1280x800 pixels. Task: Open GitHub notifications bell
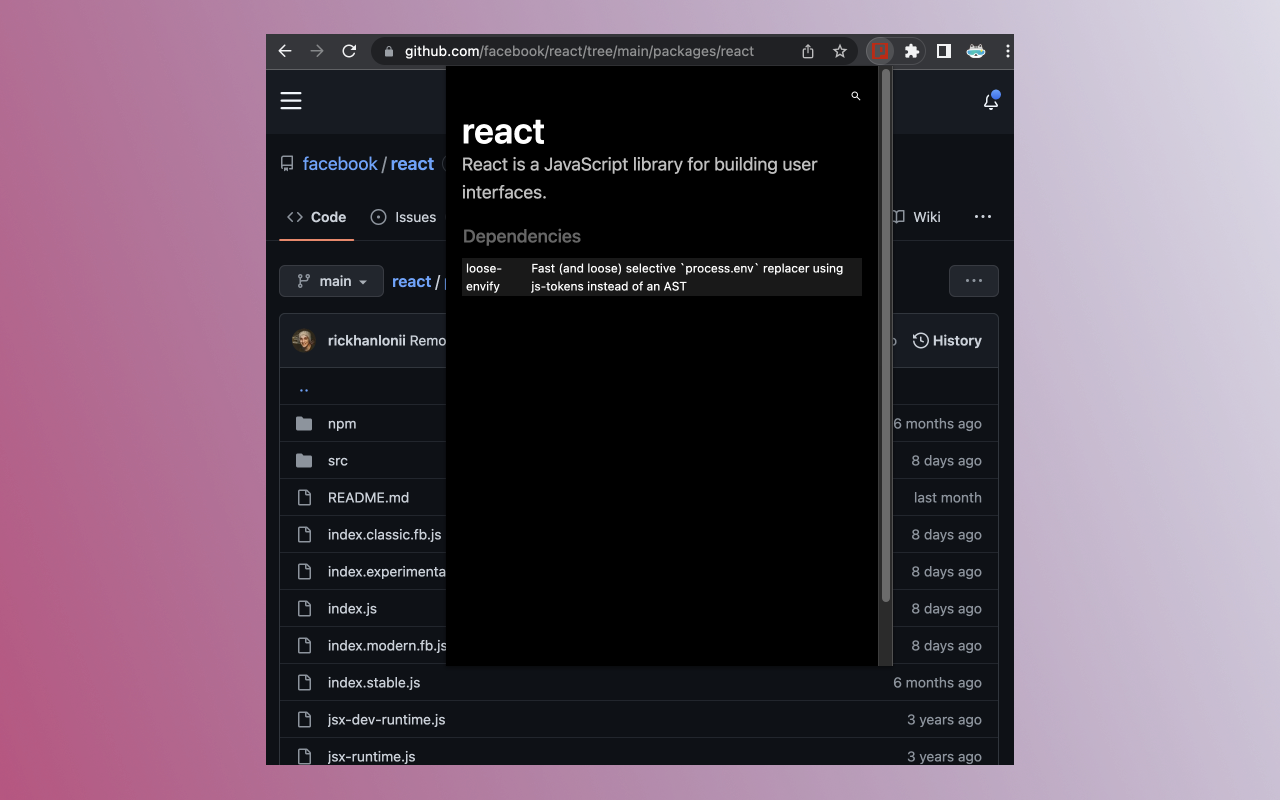[991, 100]
